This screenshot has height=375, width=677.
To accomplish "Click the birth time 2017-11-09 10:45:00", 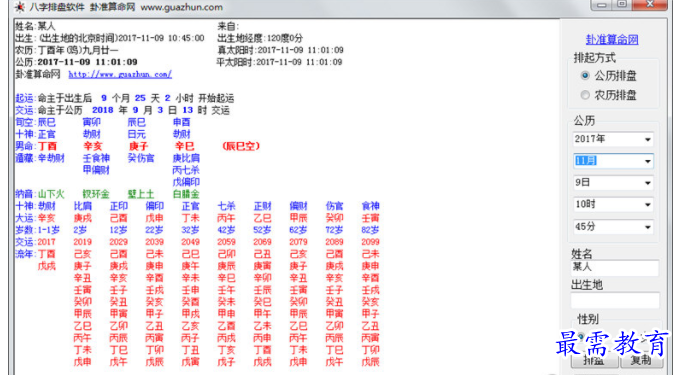I will [x=161, y=38].
